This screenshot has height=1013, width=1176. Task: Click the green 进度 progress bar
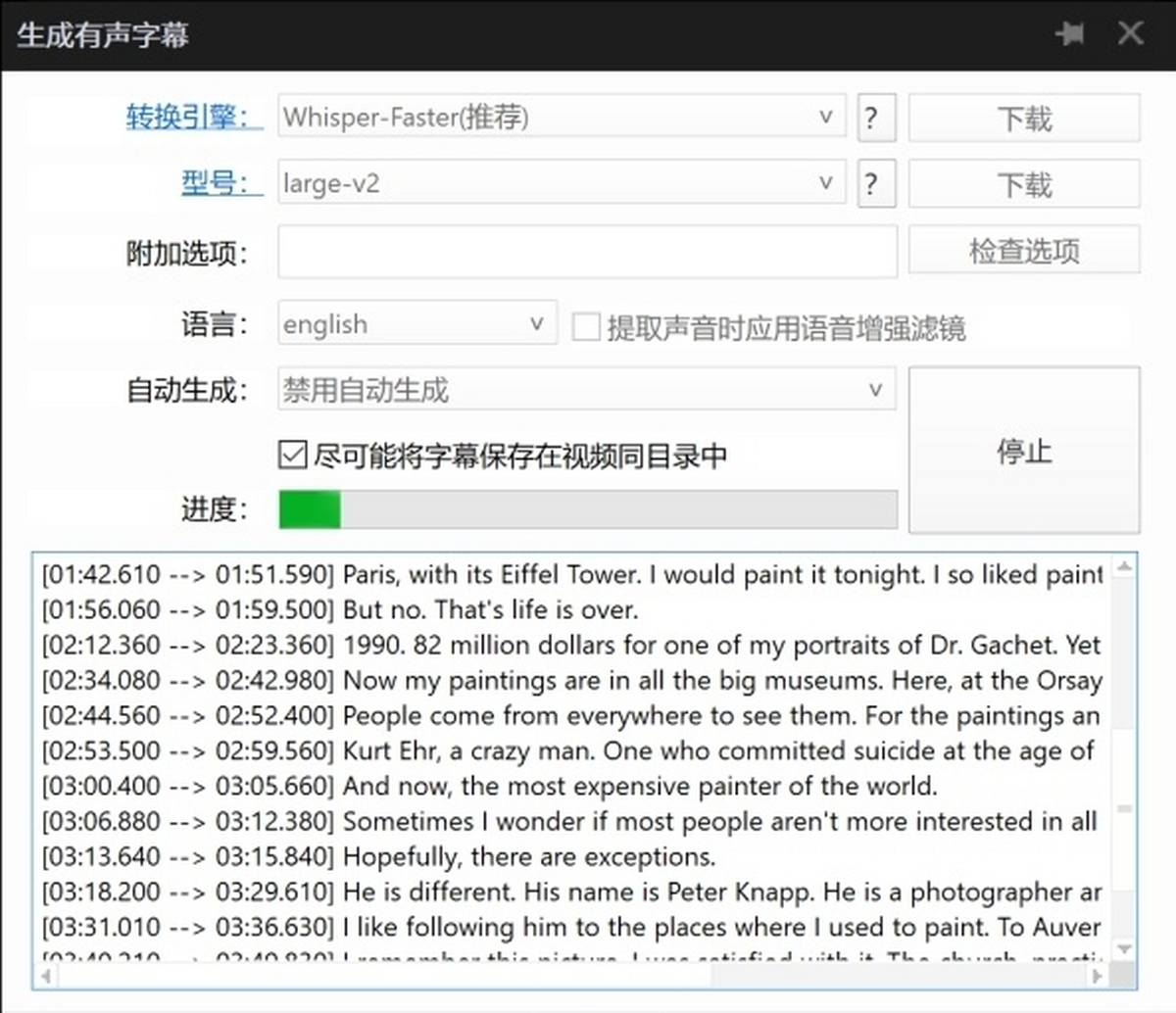(587, 509)
